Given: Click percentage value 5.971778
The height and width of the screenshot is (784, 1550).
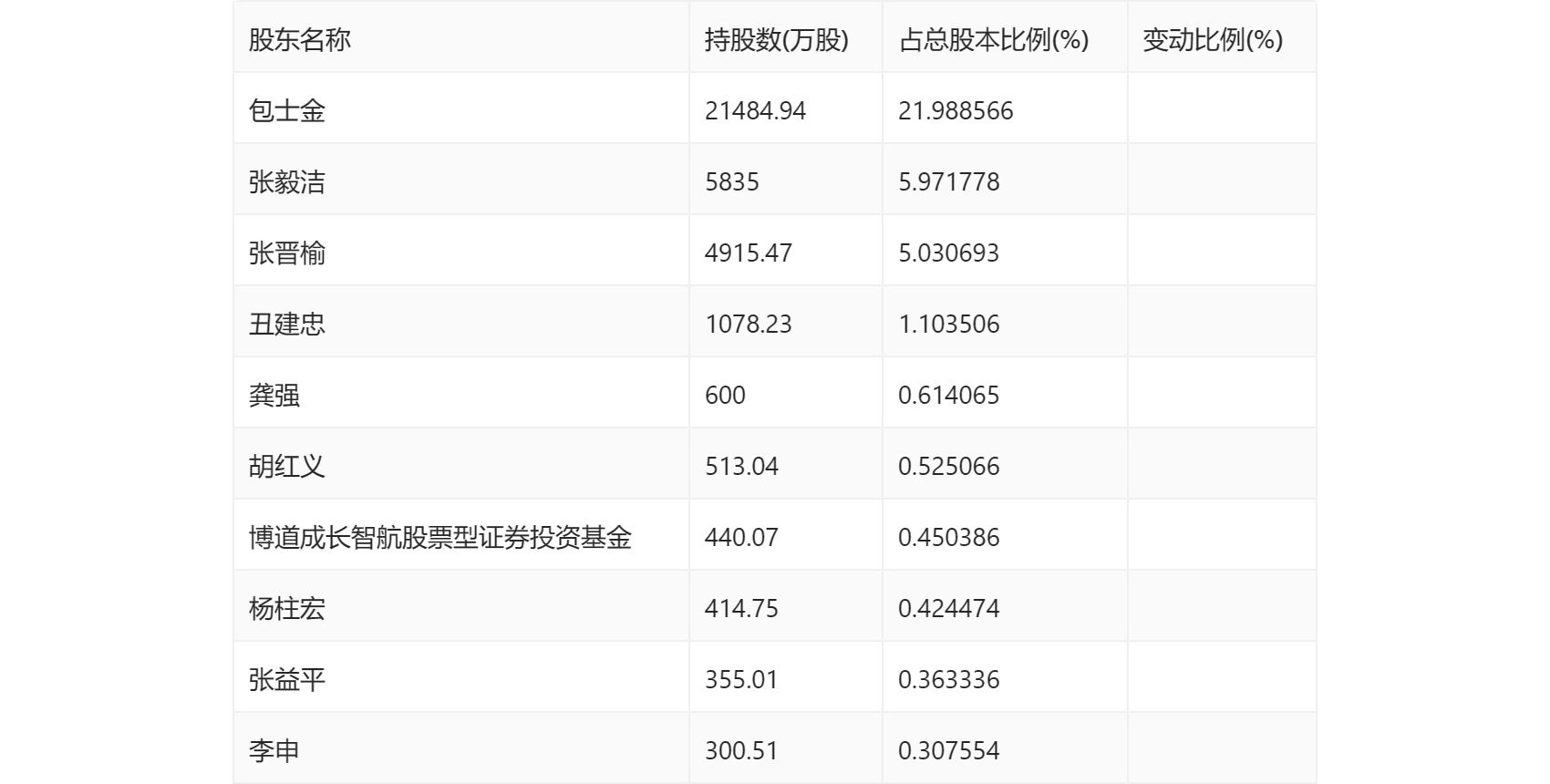Looking at the screenshot, I should coord(949,181).
